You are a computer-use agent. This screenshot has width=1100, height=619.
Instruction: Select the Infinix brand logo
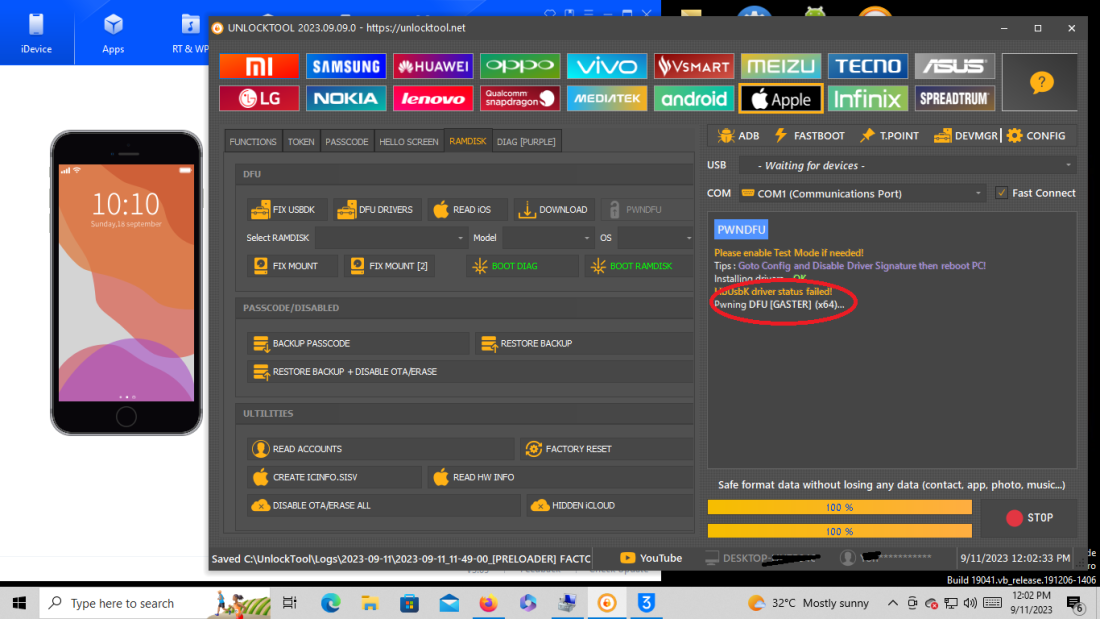[x=868, y=98]
